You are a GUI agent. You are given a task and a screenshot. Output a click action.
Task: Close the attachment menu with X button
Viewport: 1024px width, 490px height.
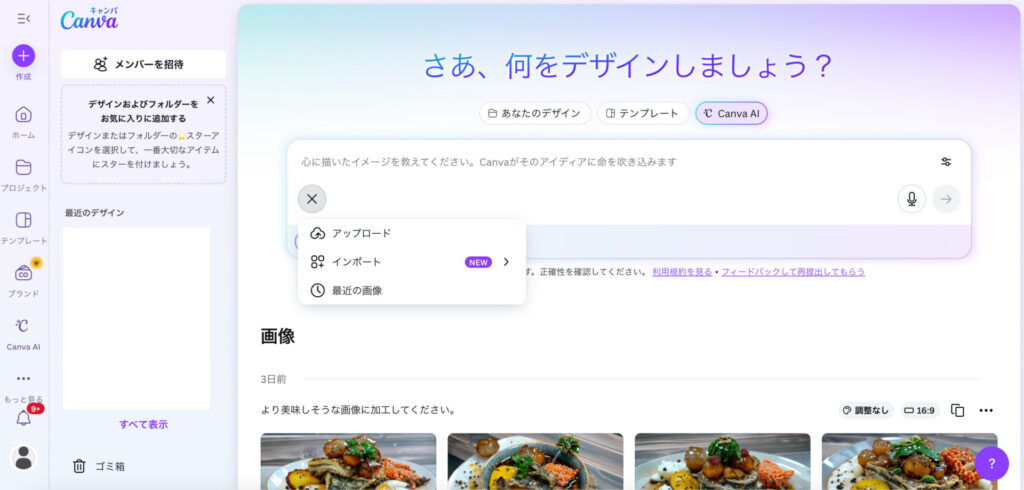pos(312,199)
